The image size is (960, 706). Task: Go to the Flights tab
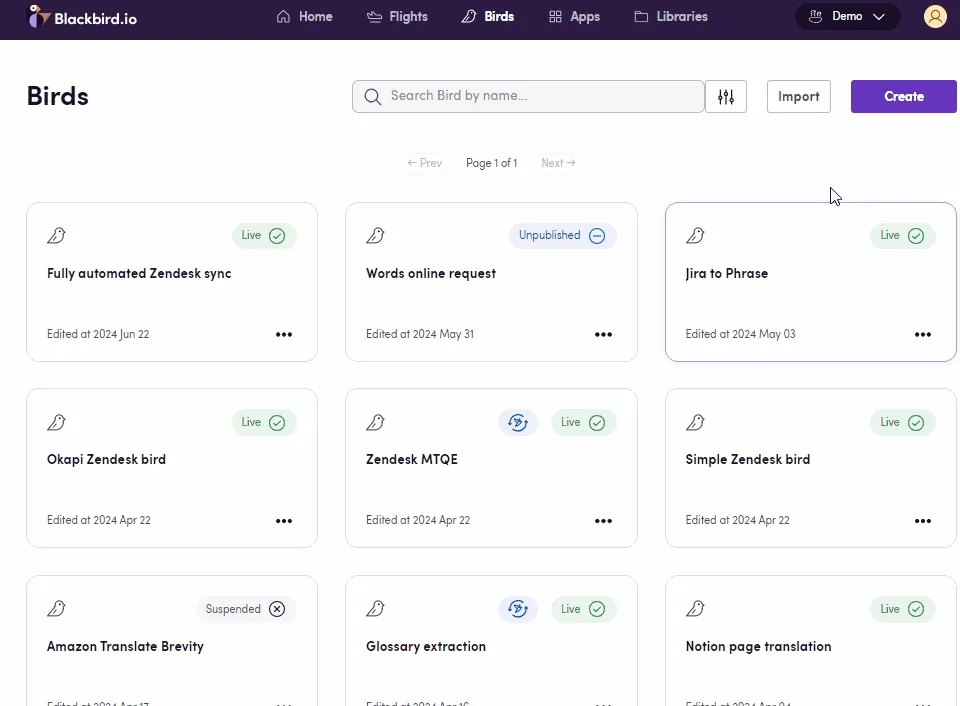[x=397, y=16]
